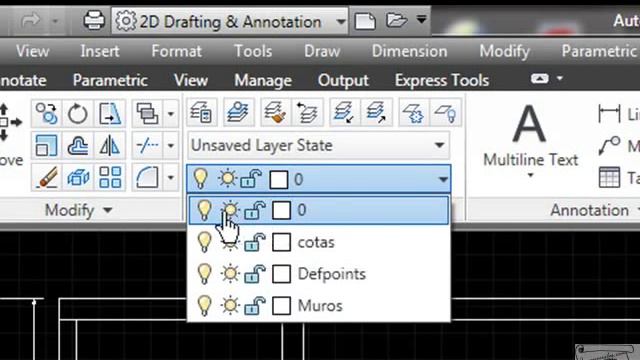This screenshot has width=640, height=360.
Task: Select the Offset tool icon
Action: pyautogui.click(x=78, y=145)
